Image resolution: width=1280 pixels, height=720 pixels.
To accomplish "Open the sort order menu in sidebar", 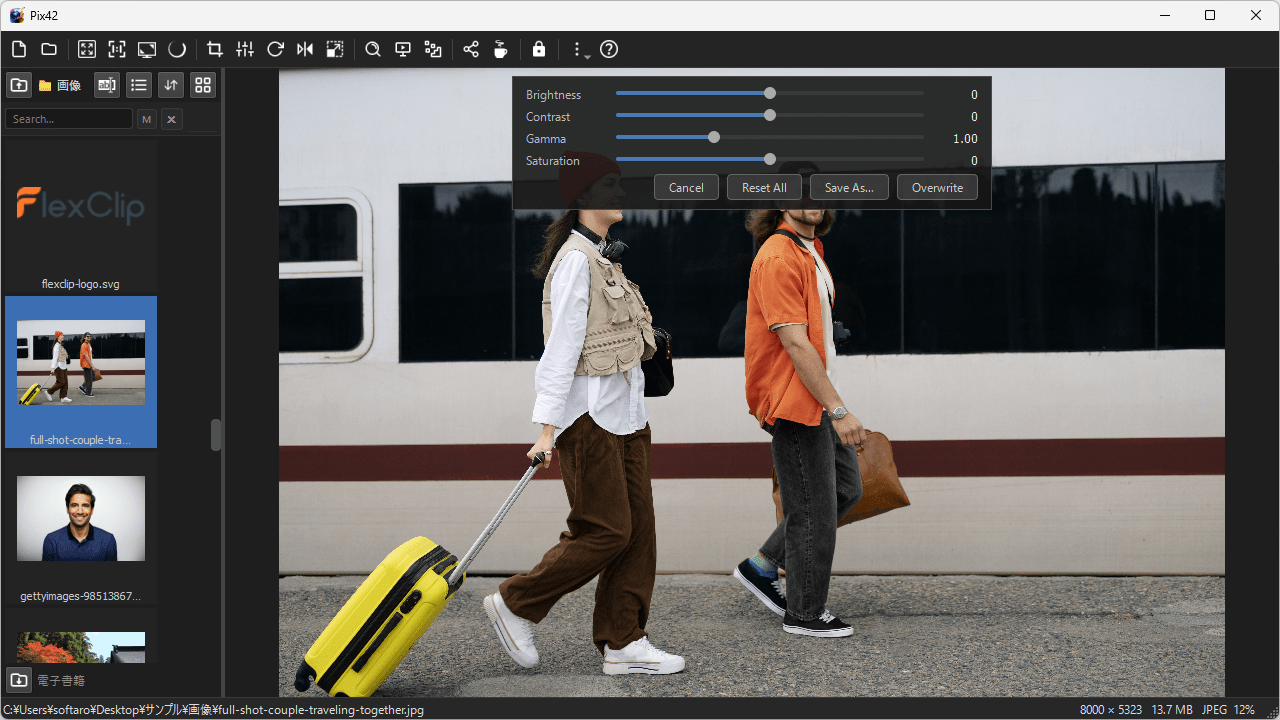I will 171,85.
